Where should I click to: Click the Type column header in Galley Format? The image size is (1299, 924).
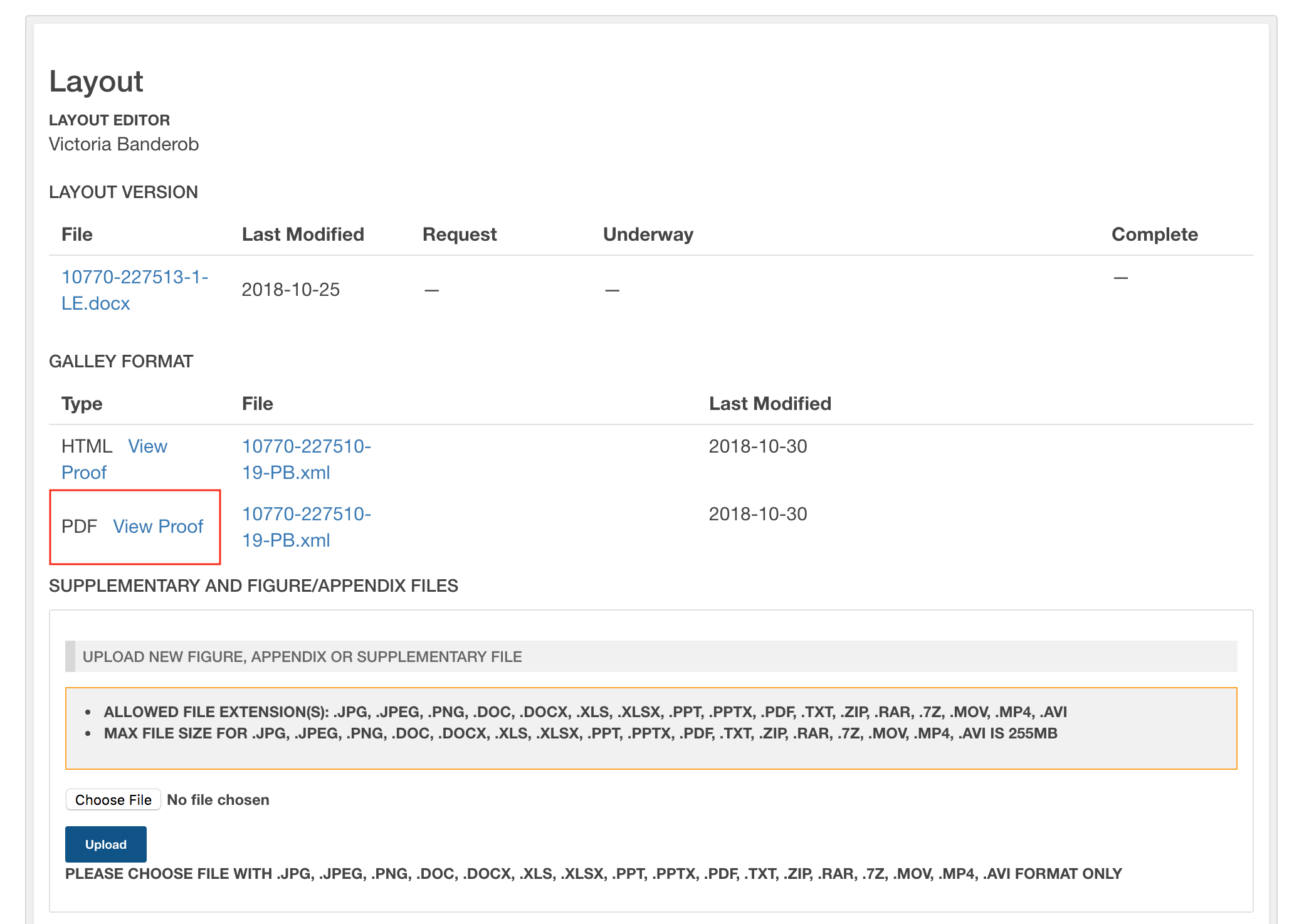pos(82,404)
